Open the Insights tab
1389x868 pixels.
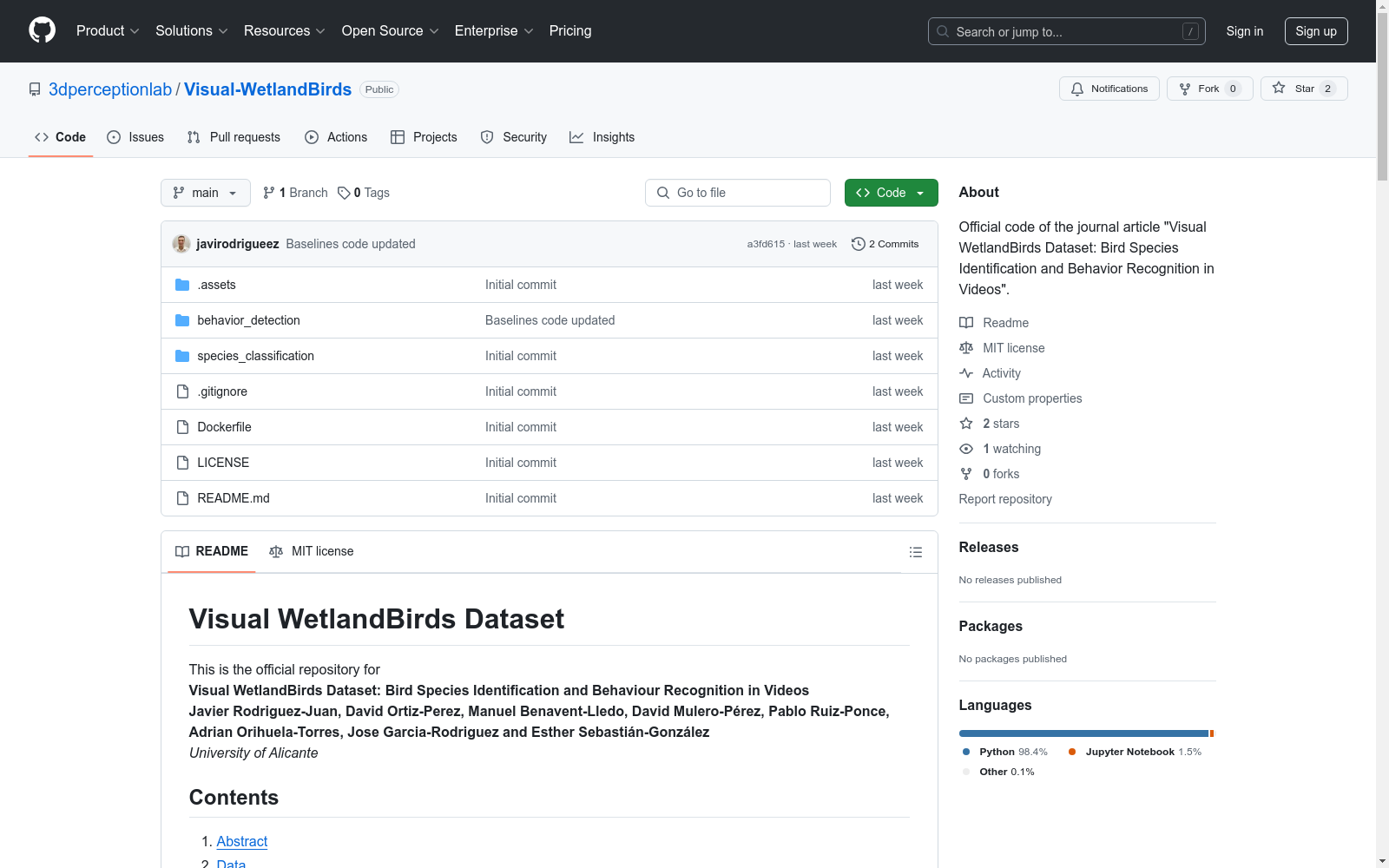(602, 137)
